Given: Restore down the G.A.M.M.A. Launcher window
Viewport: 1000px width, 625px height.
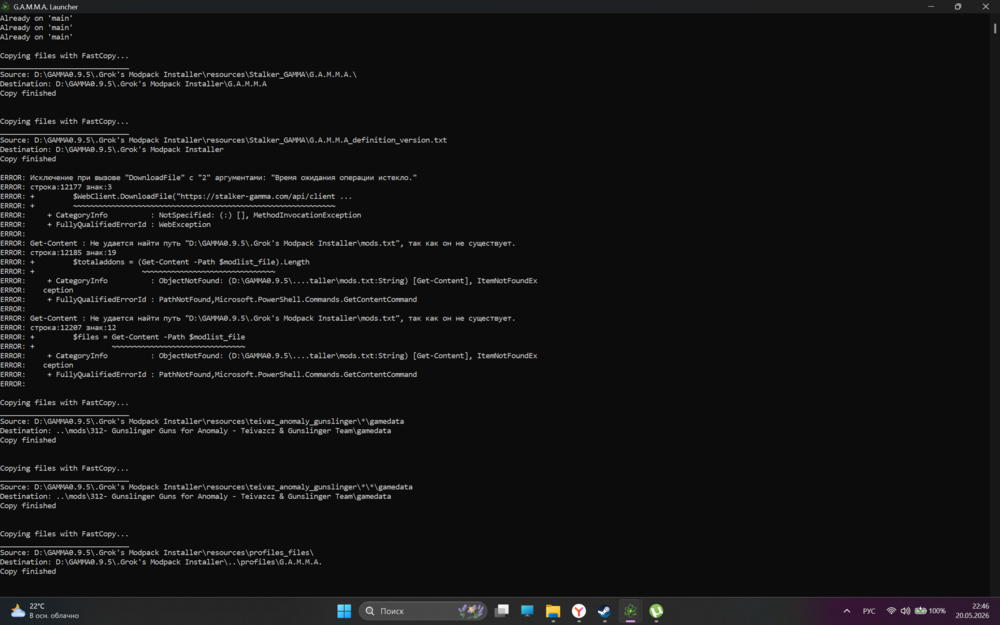Looking at the screenshot, I should pos(958,6).
